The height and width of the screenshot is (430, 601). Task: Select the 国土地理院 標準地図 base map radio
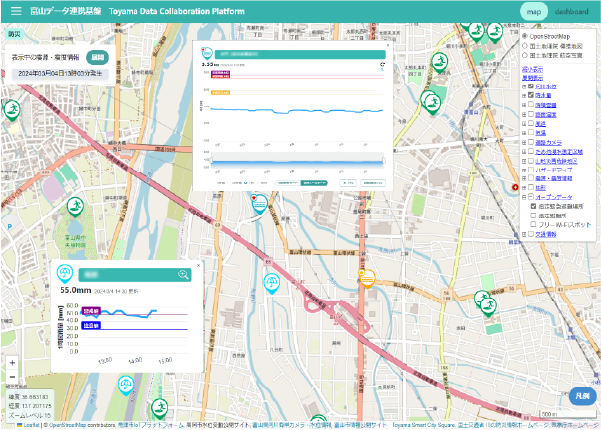click(525, 46)
